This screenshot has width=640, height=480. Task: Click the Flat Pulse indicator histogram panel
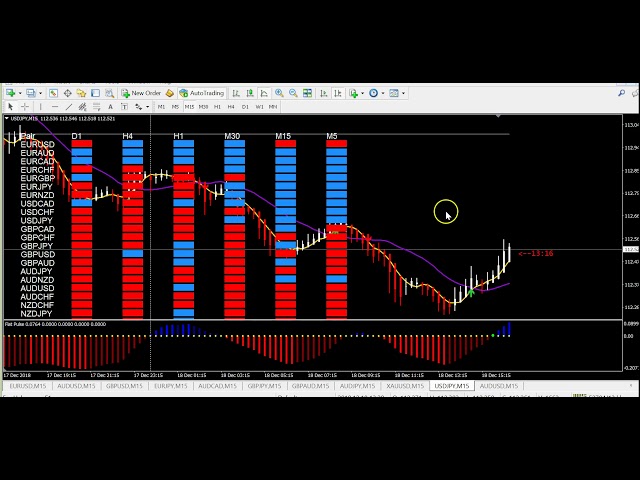pyautogui.click(x=300, y=345)
